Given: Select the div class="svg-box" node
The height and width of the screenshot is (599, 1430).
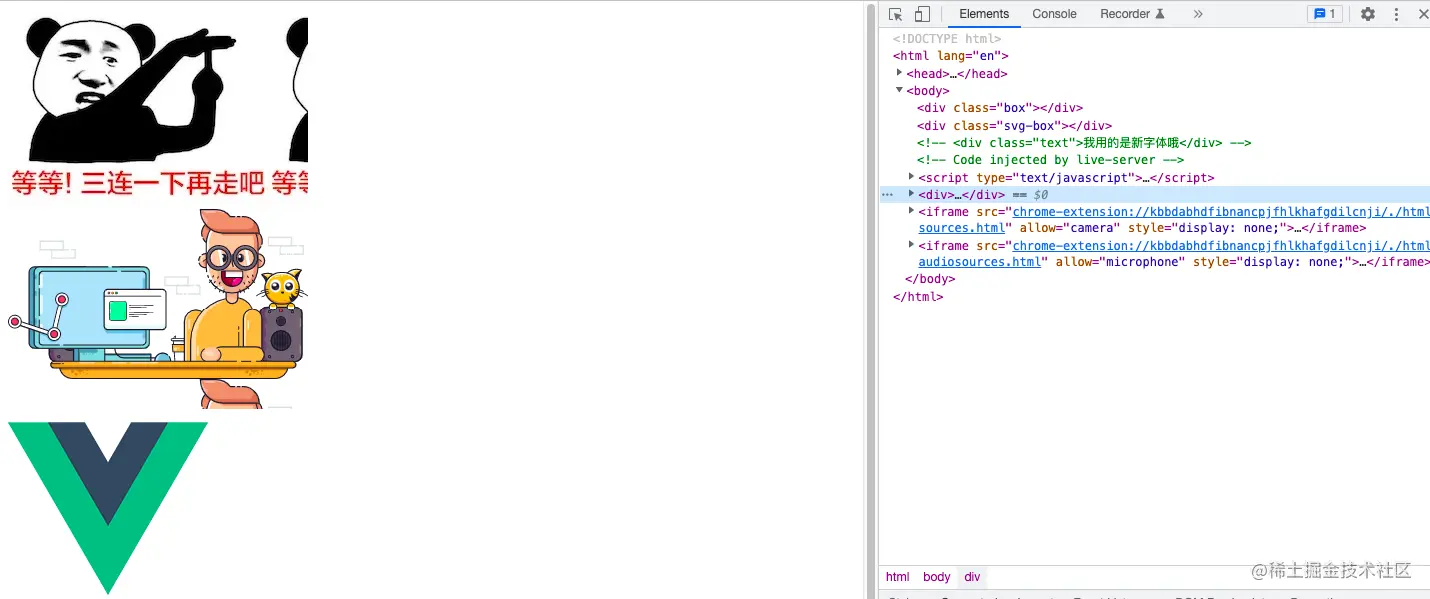Looking at the screenshot, I should click(1014, 126).
